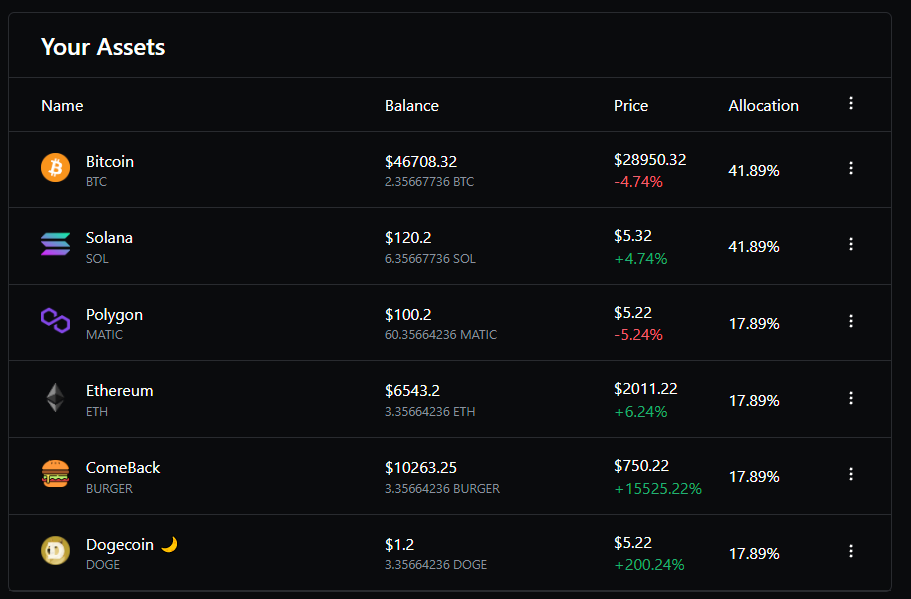Click the BTC ticker label
Viewport: 911px width, 599px height.
click(x=96, y=182)
